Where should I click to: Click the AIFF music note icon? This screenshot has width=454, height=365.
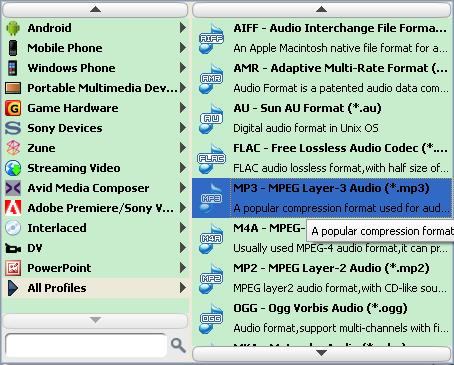click(211, 39)
